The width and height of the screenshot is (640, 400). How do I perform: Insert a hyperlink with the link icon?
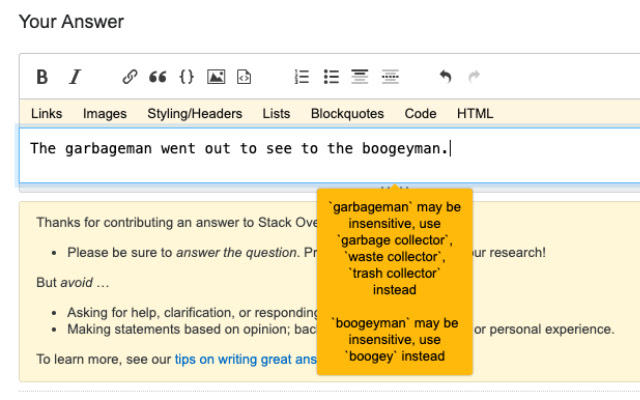(130, 77)
